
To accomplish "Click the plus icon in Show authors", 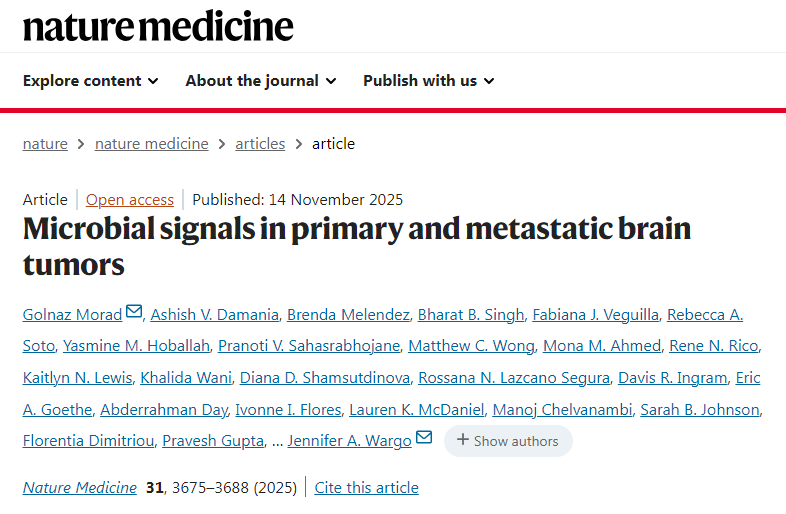I will click(x=463, y=440).
